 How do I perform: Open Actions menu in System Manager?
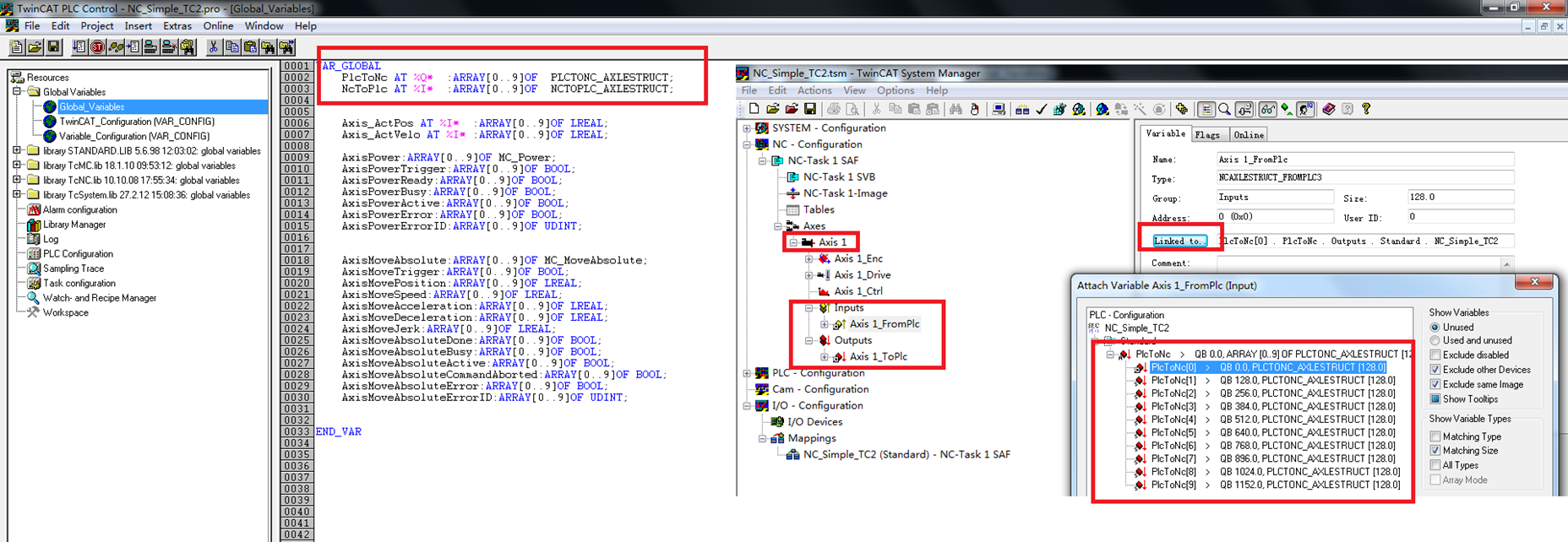[814, 90]
